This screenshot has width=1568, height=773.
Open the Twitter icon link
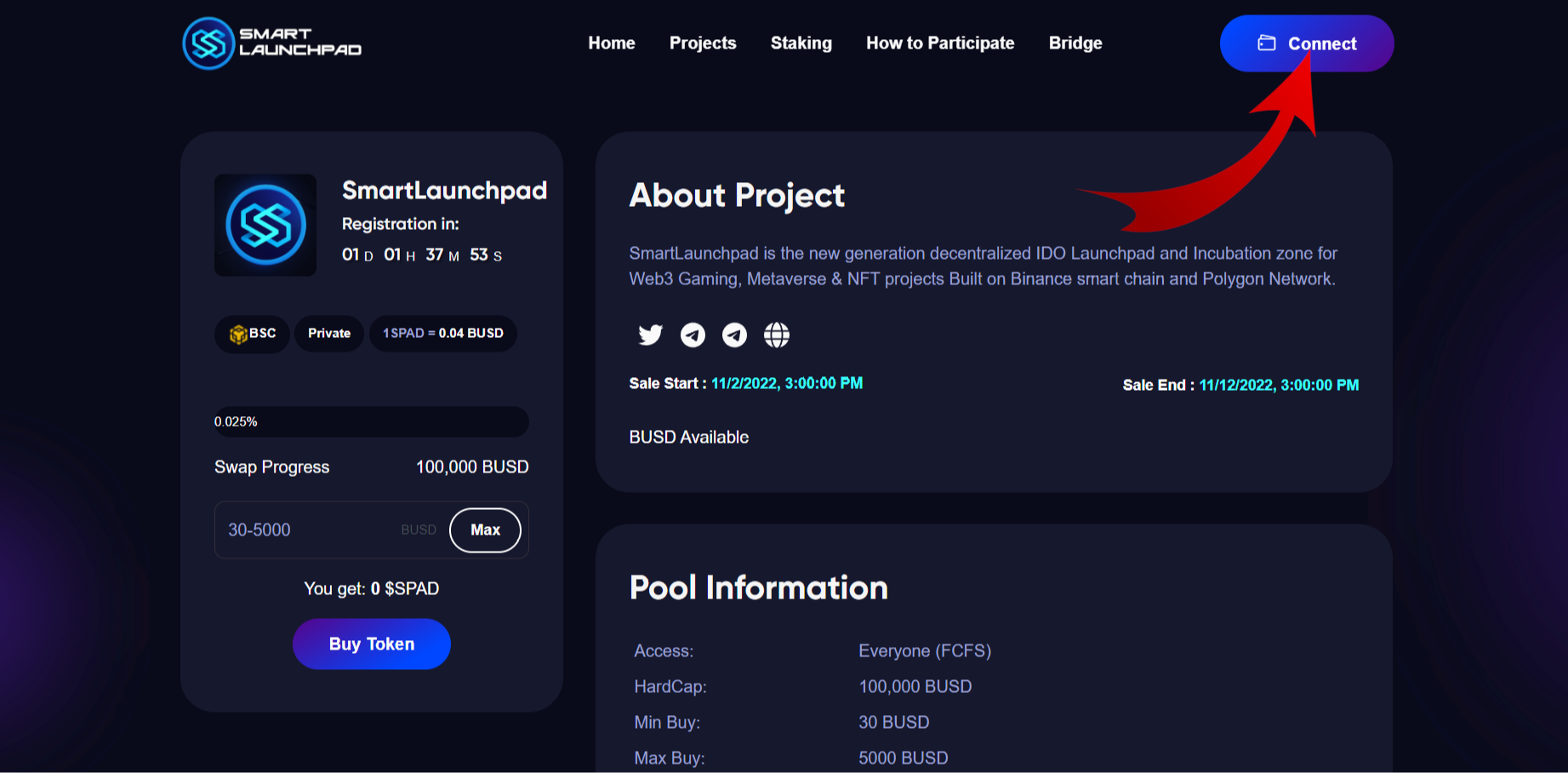tap(650, 335)
